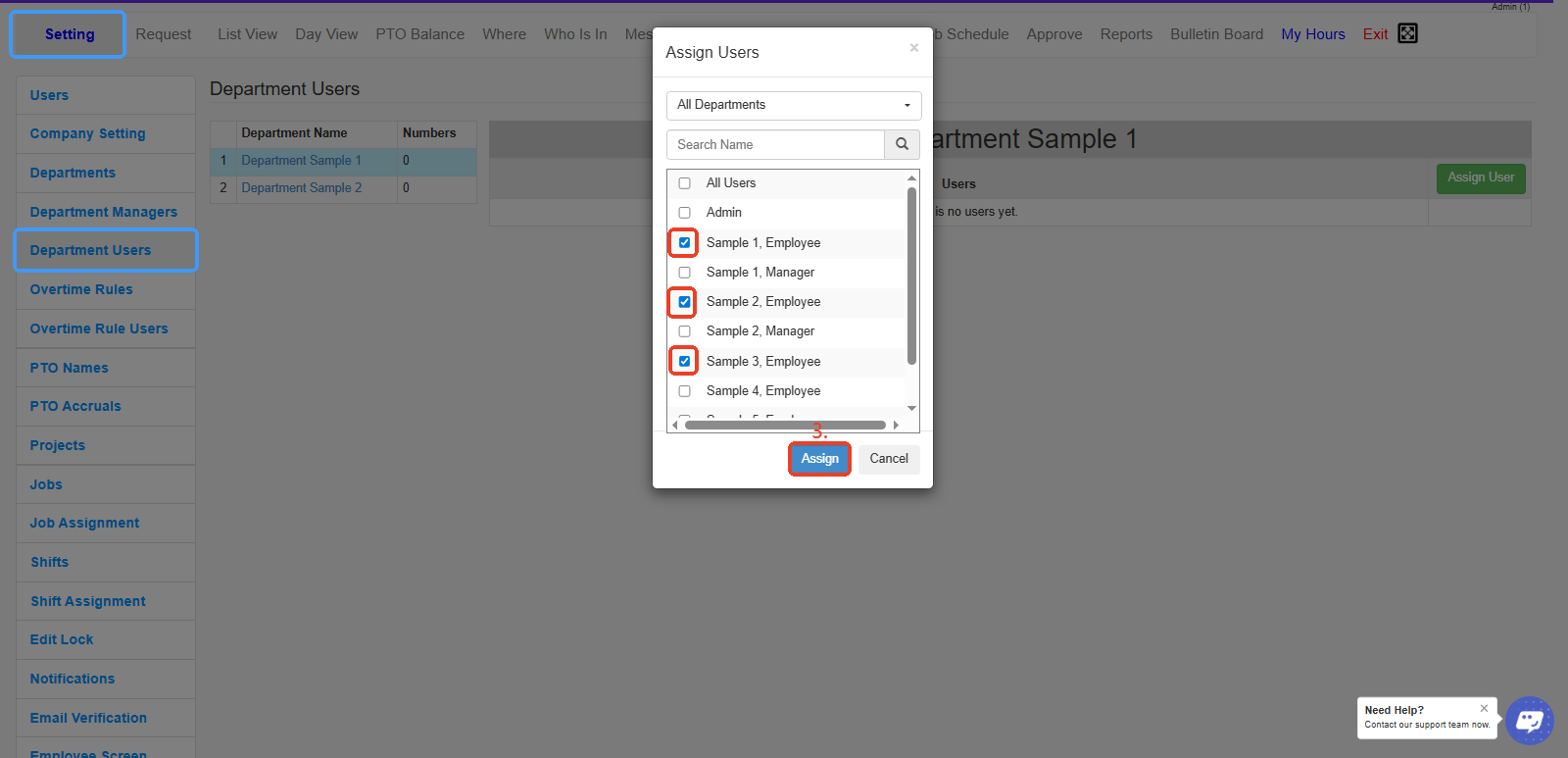
Task: Dismiss the Need Help popup
Action: click(1484, 708)
